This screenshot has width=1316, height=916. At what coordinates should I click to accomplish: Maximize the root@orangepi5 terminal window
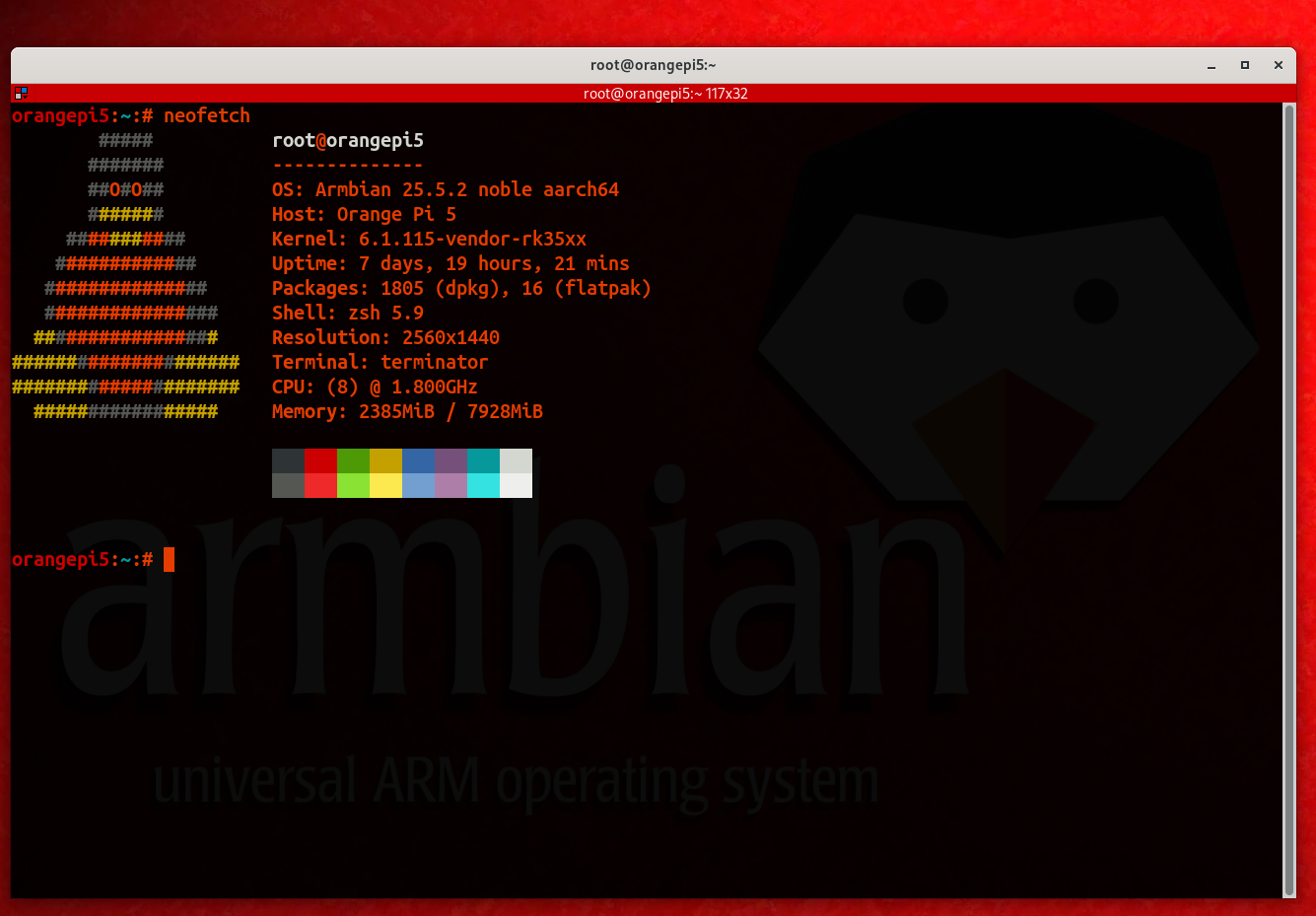click(1245, 65)
